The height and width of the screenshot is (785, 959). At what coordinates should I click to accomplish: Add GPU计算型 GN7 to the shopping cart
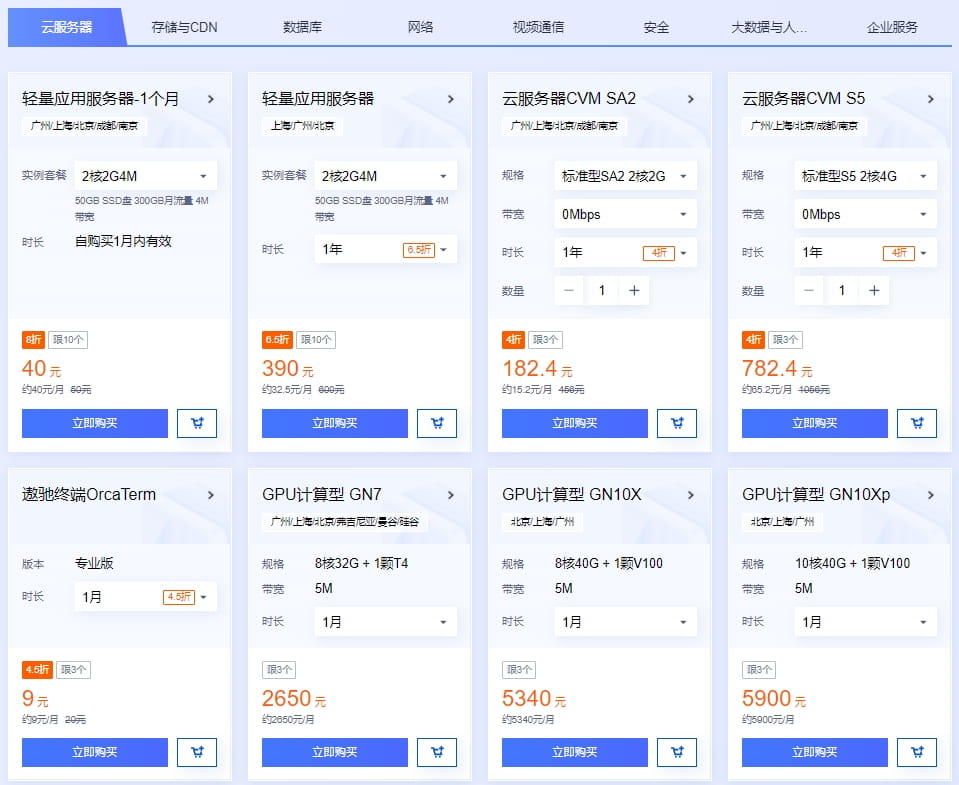tap(437, 752)
